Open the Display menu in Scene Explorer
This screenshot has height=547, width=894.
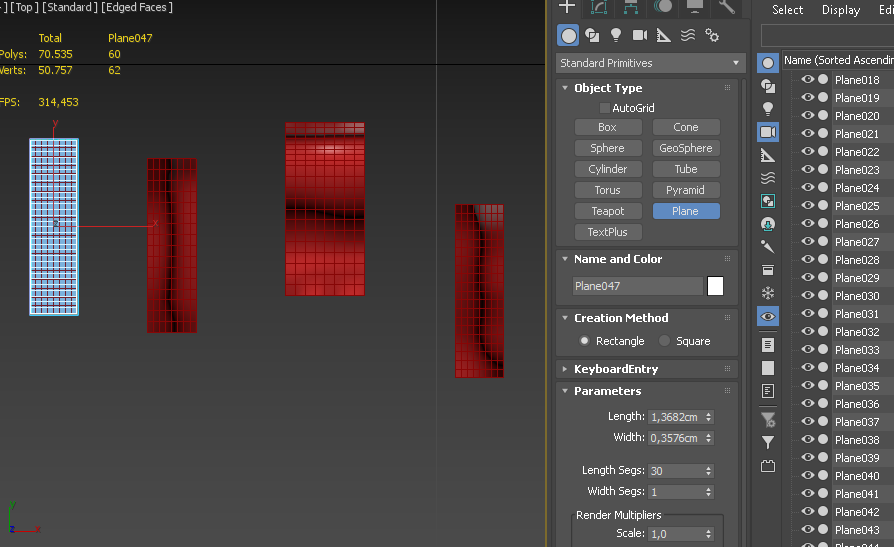(x=840, y=10)
